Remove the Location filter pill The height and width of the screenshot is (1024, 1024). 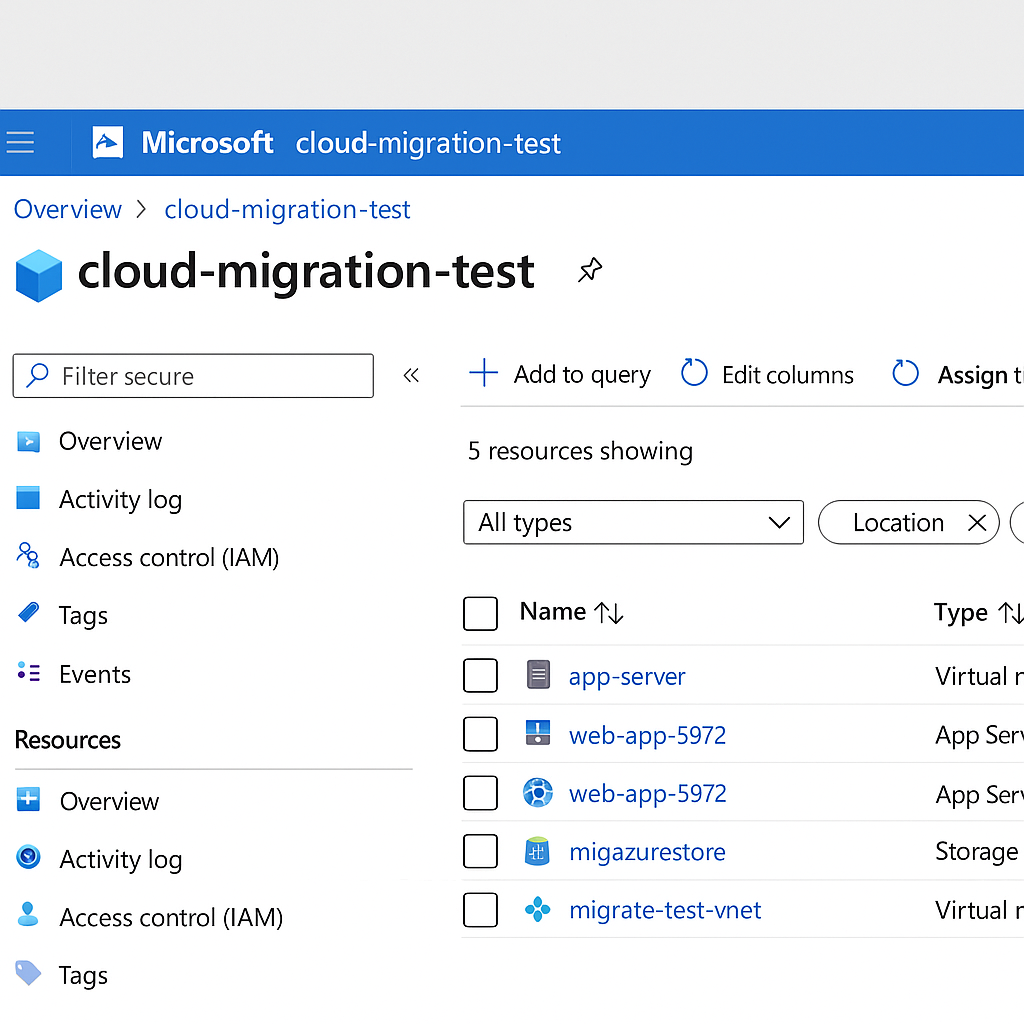977,523
